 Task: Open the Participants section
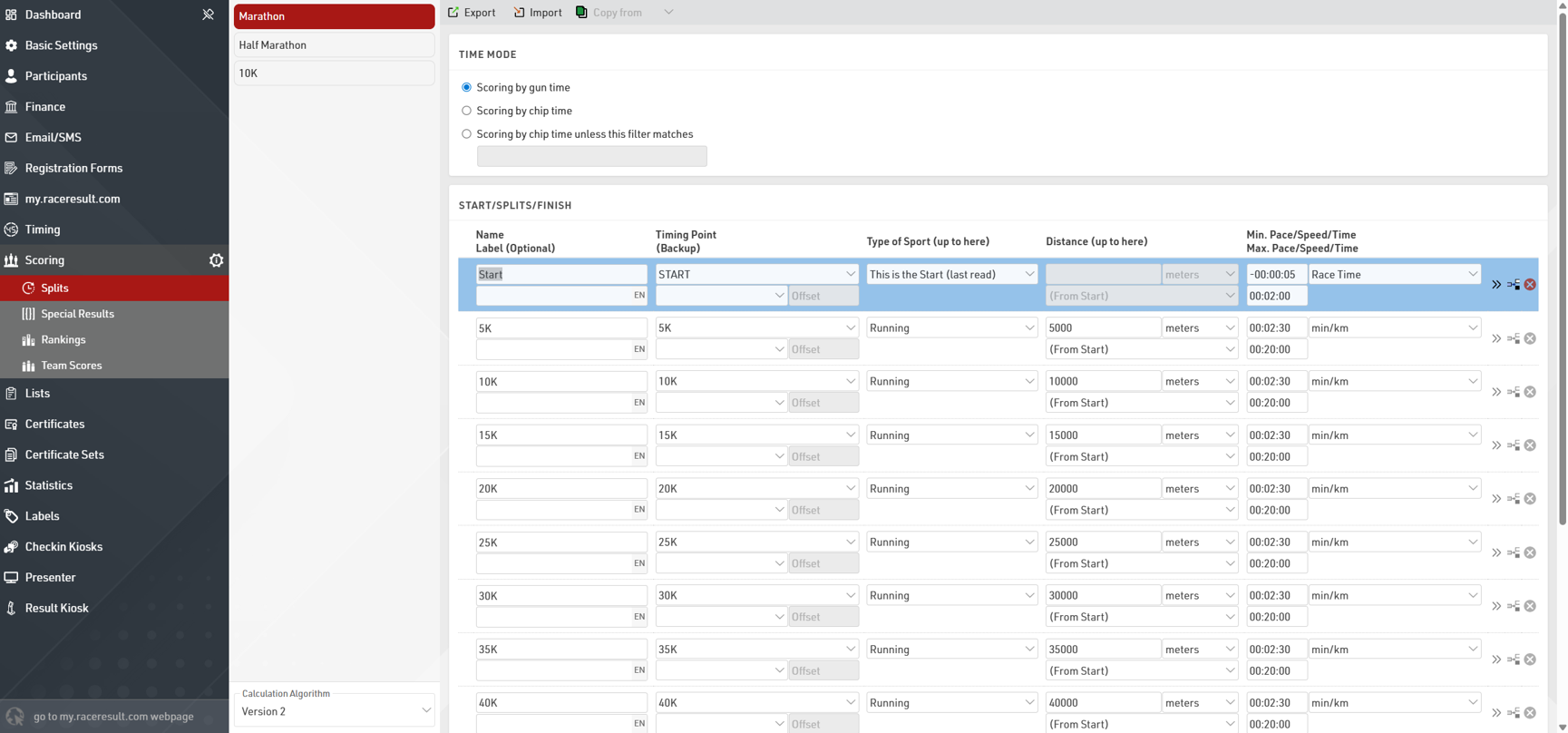(x=56, y=76)
